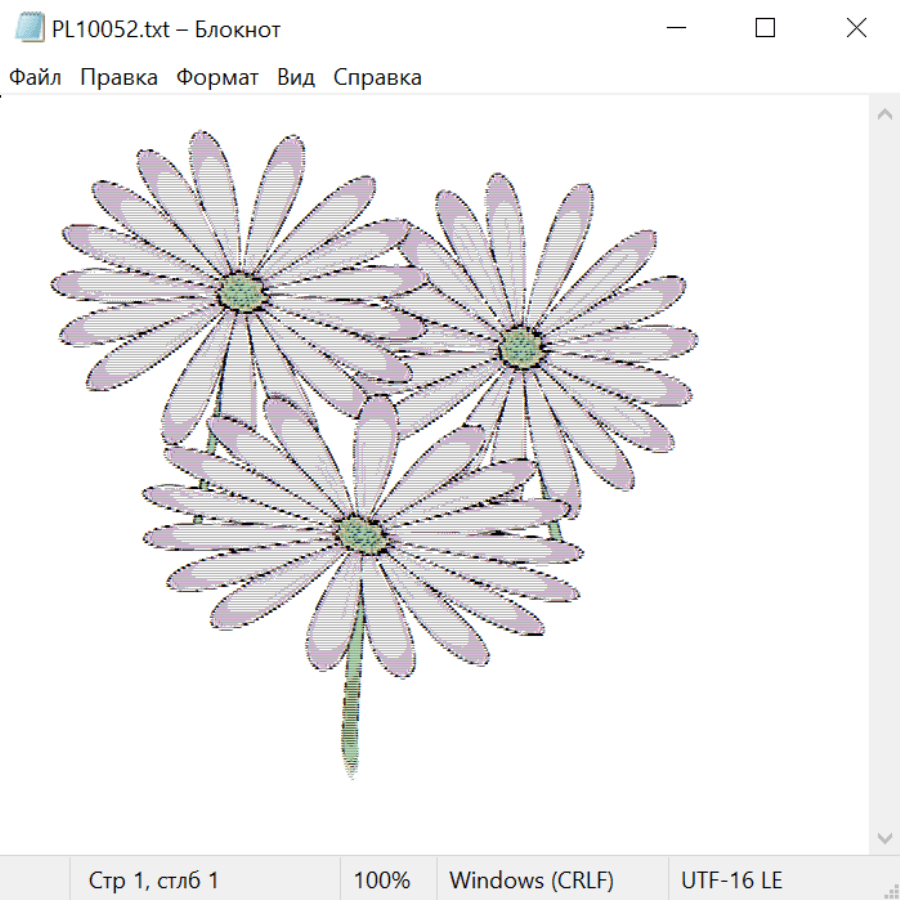Open the Вид menu
Image resolution: width=900 pixels, height=900 pixels.
(x=296, y=77)
